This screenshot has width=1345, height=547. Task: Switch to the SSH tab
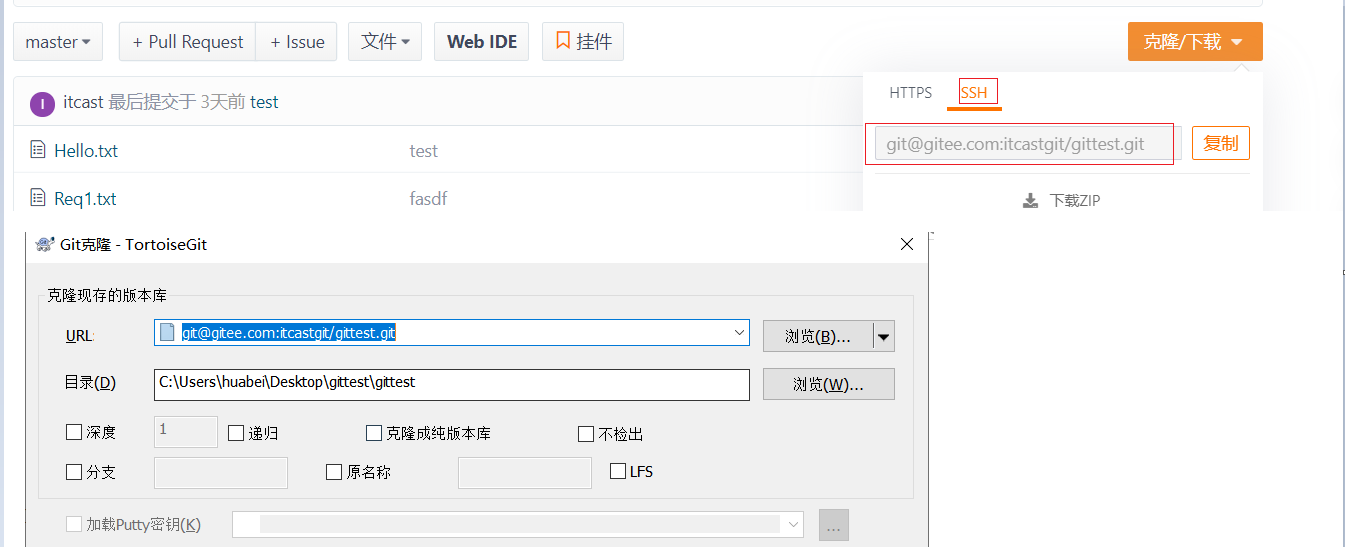(974, 93)
